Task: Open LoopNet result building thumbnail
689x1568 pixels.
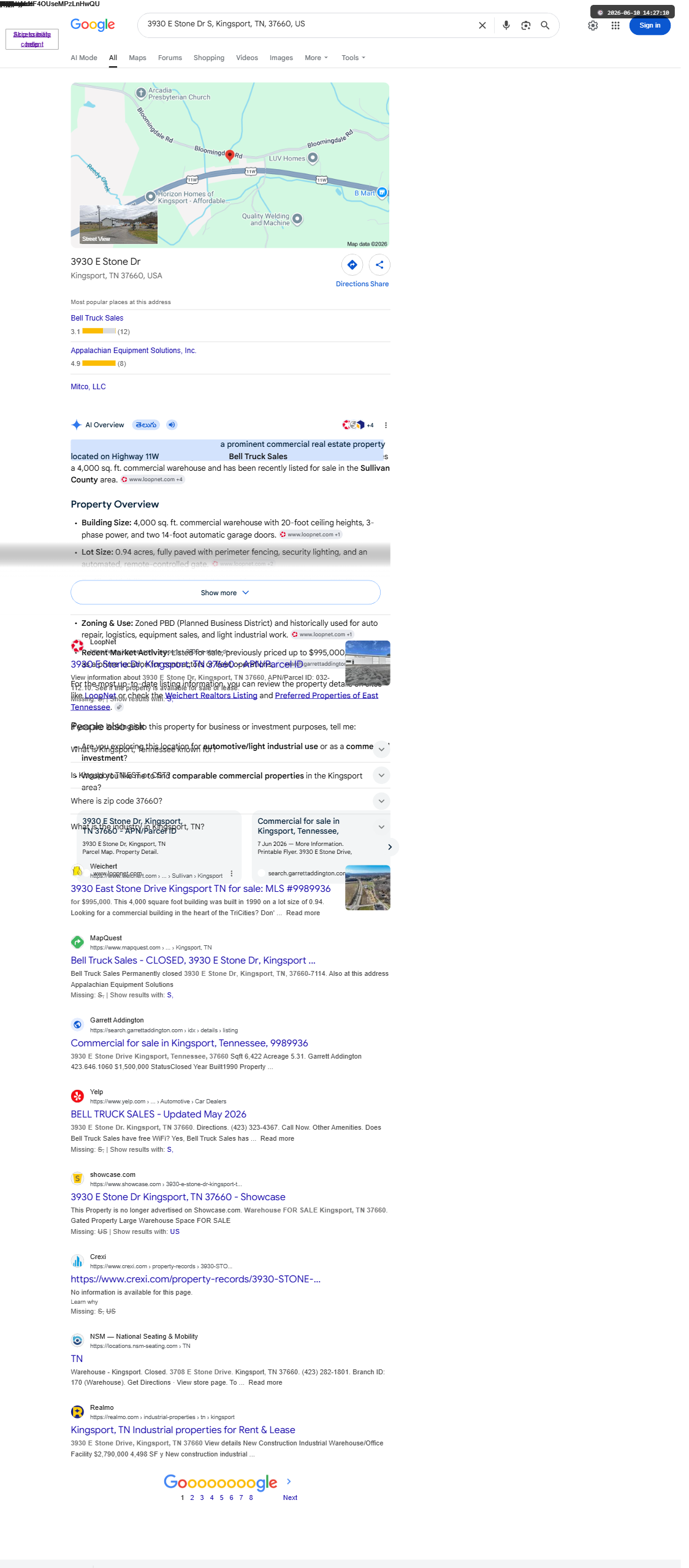Action: [368, 663]
